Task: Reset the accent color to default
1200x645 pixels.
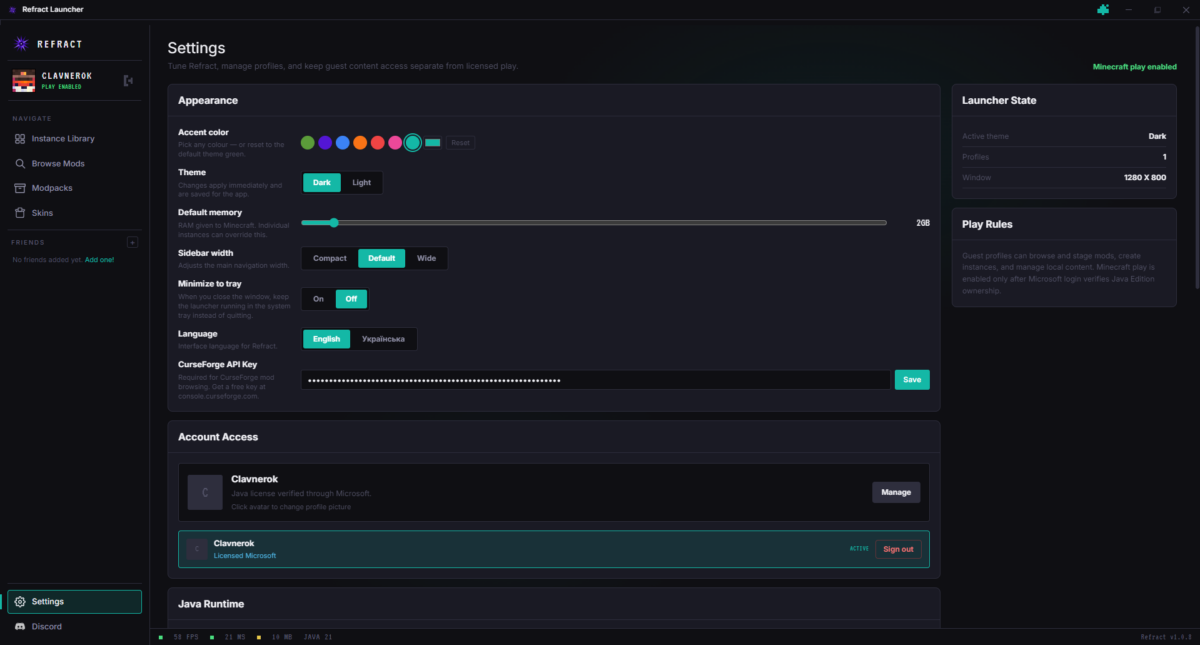Action: pyautogui.click(x=460, y=143)
